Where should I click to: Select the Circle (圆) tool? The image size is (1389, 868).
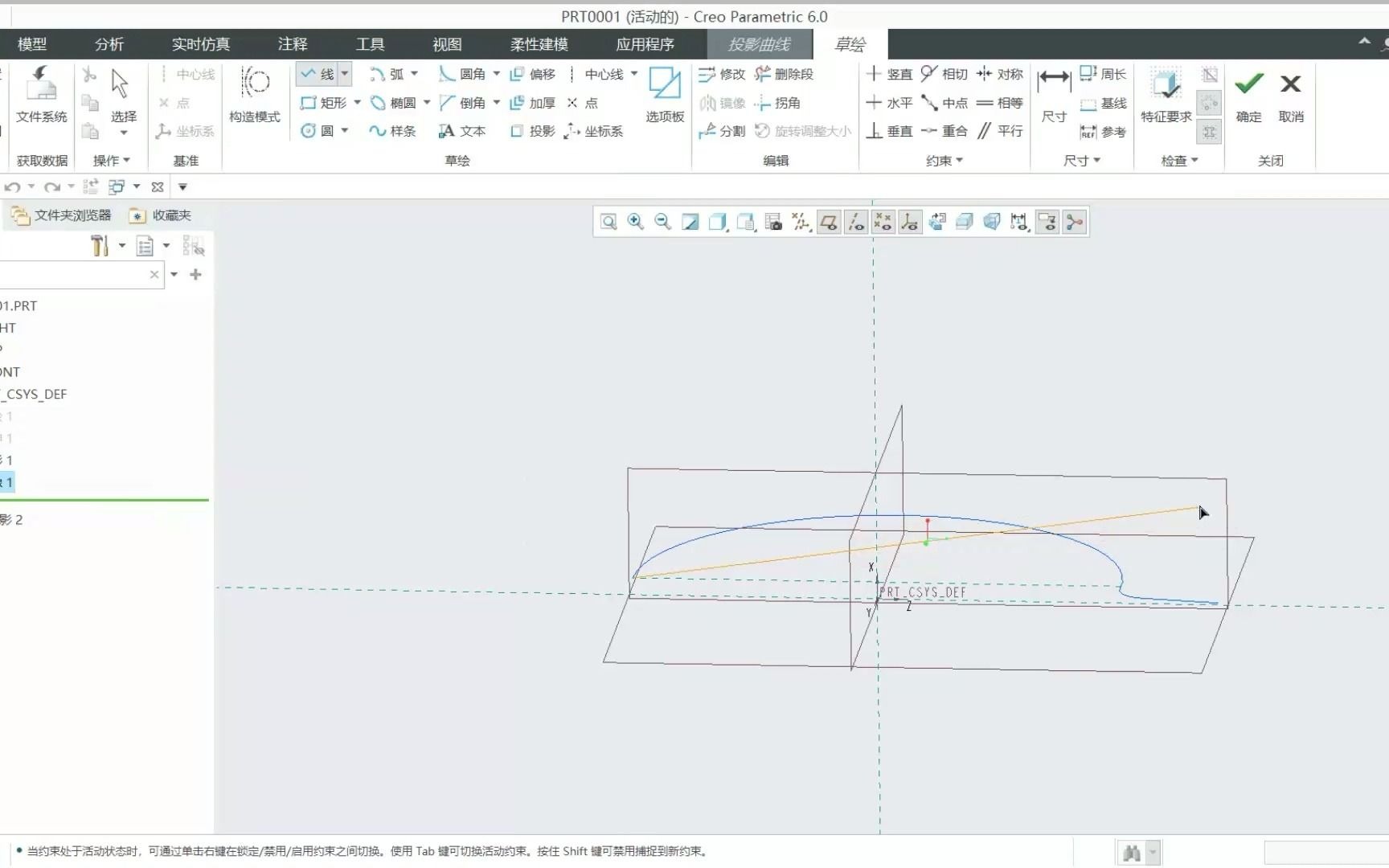[x=317, y=131]
